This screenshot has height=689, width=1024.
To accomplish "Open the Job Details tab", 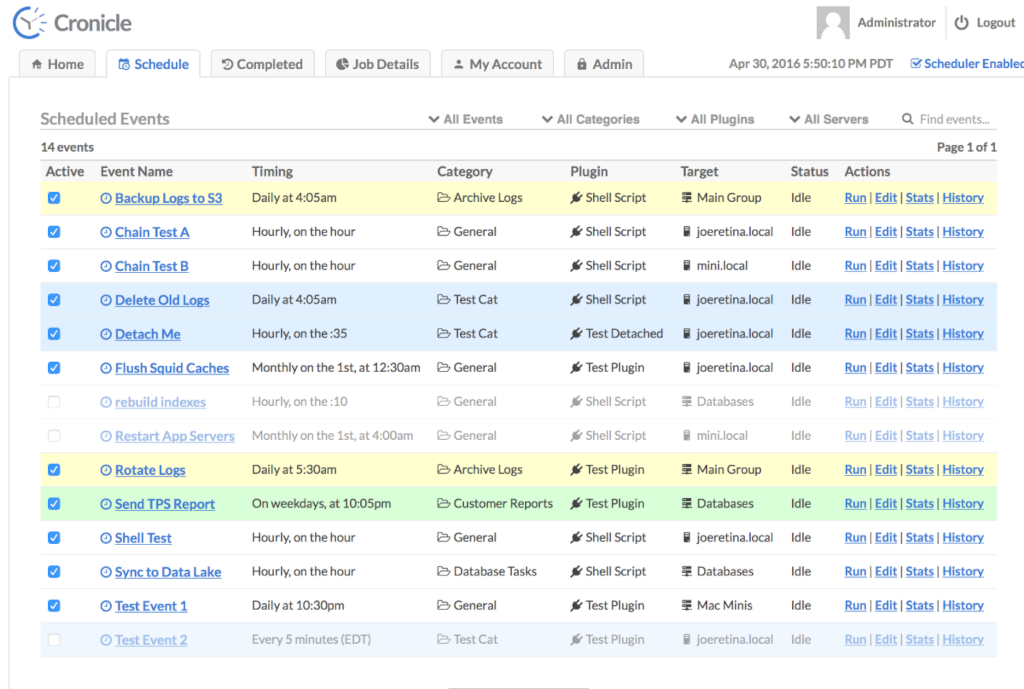I will (x=377, y=64).
